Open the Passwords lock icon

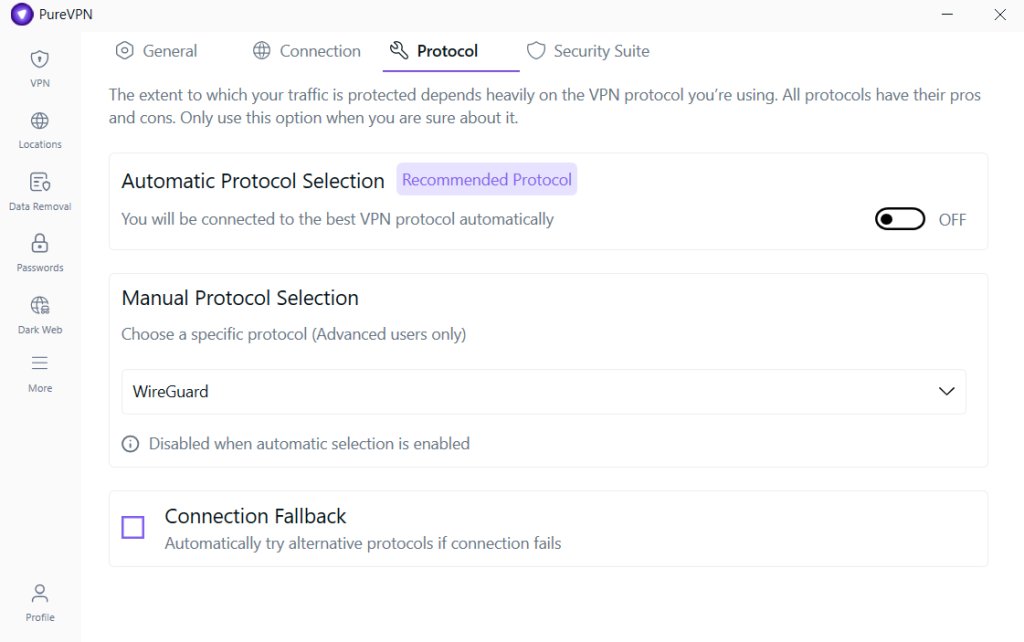point(40,243)
